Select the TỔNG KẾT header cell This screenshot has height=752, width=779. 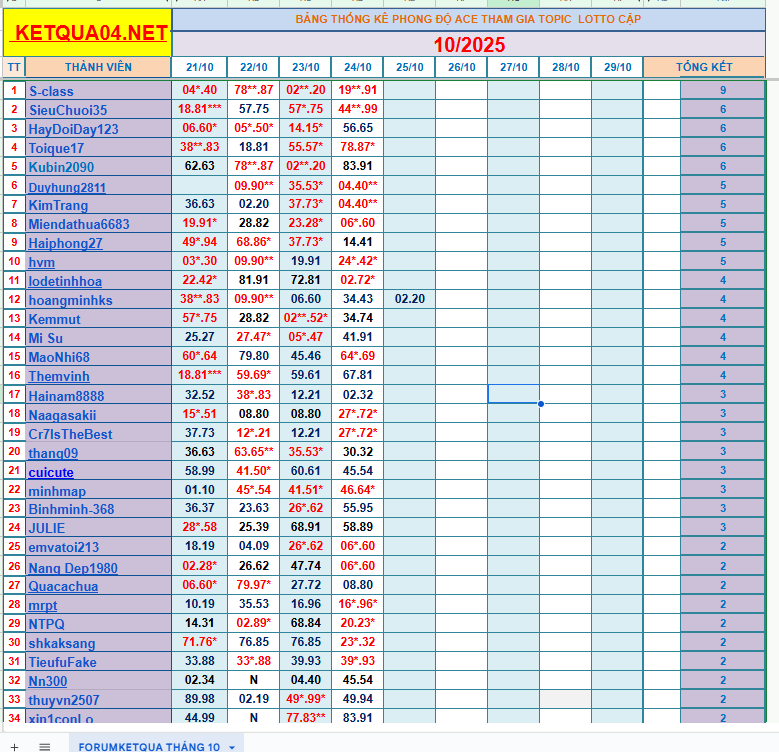coord(704,67)
